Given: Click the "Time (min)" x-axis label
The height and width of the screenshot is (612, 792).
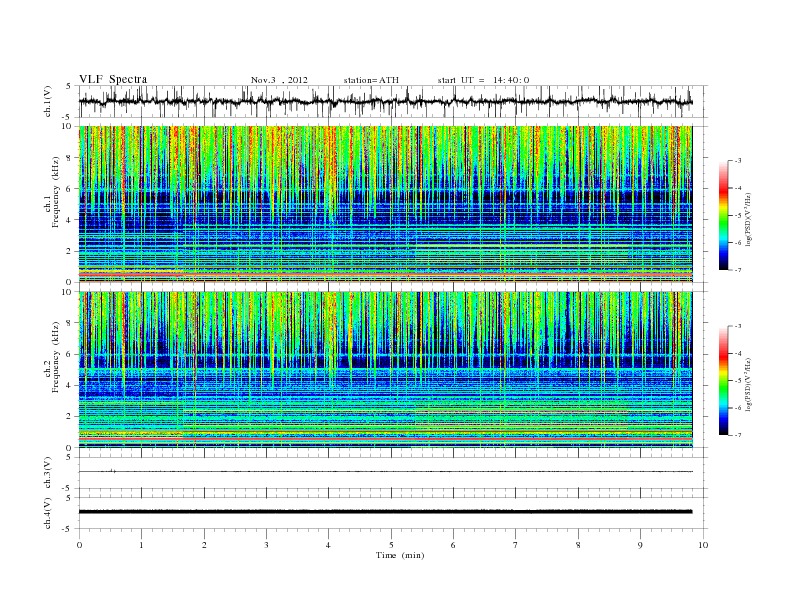Looking at the screenshot, I should 400,555.
